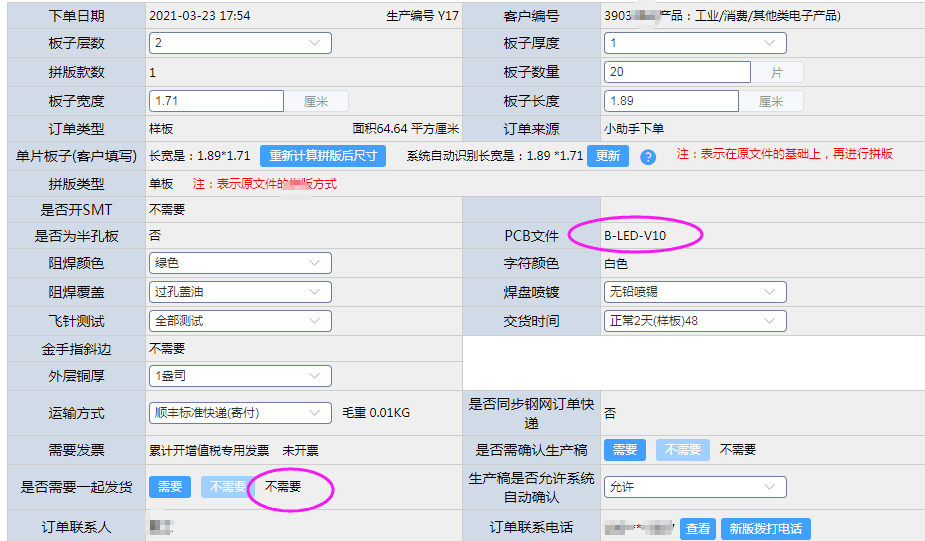
Task: Select 需要 for 是否需确认生产稿
Action: (x=625, y=450)
